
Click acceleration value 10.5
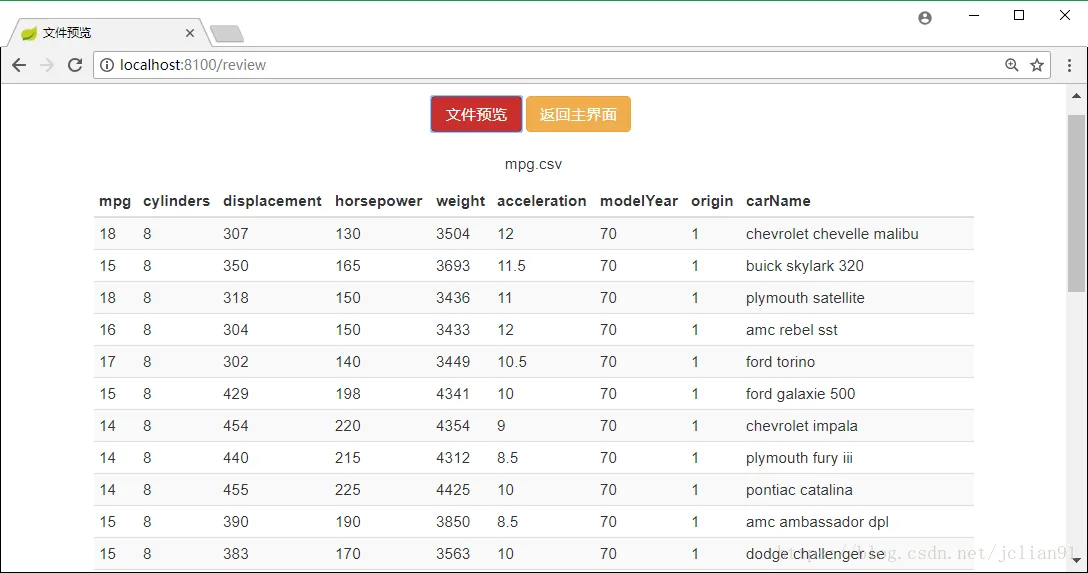pyautogui.click(x=512, y=361)
